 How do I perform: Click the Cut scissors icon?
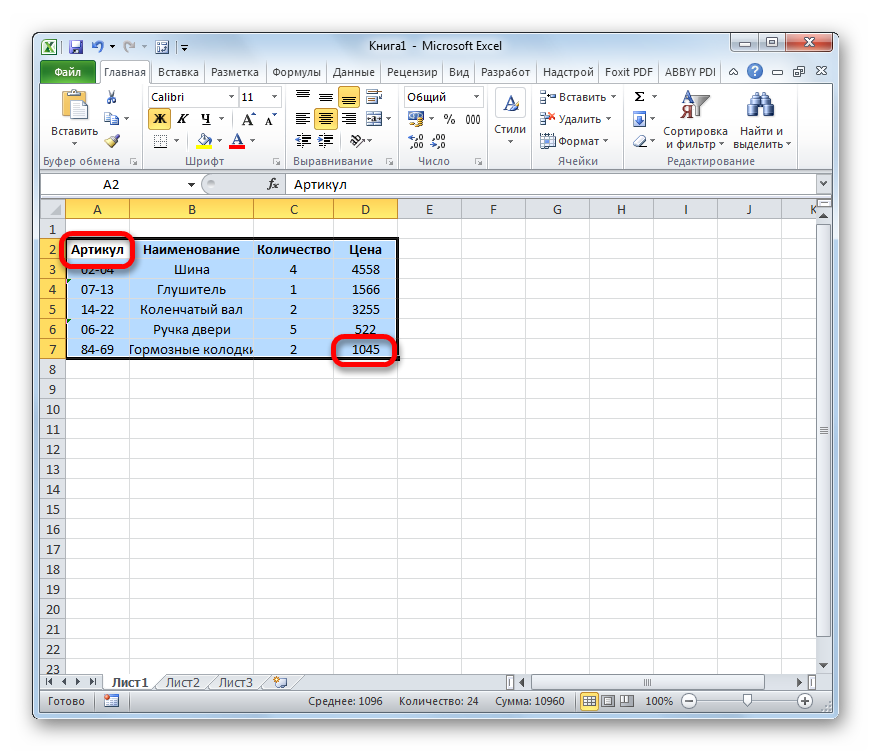[x=112, y=97]
